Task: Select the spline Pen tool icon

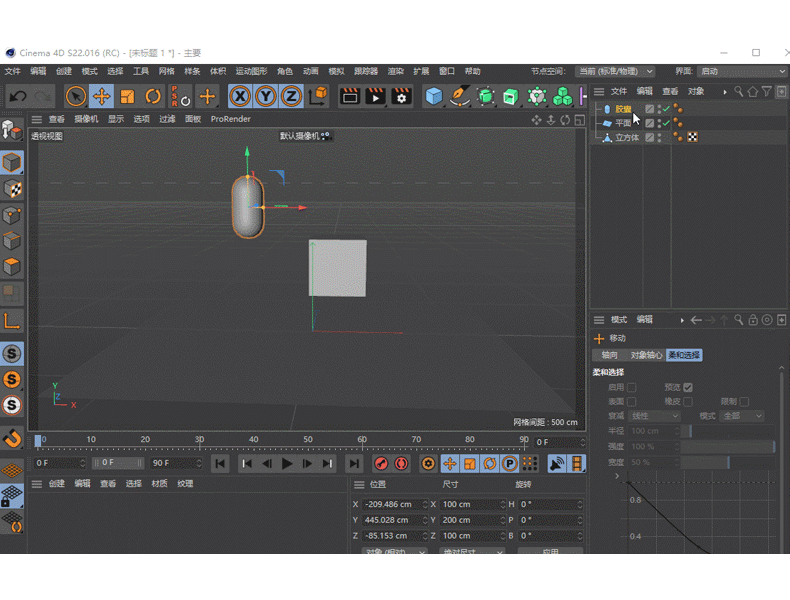Action: [x=459, y=96]
